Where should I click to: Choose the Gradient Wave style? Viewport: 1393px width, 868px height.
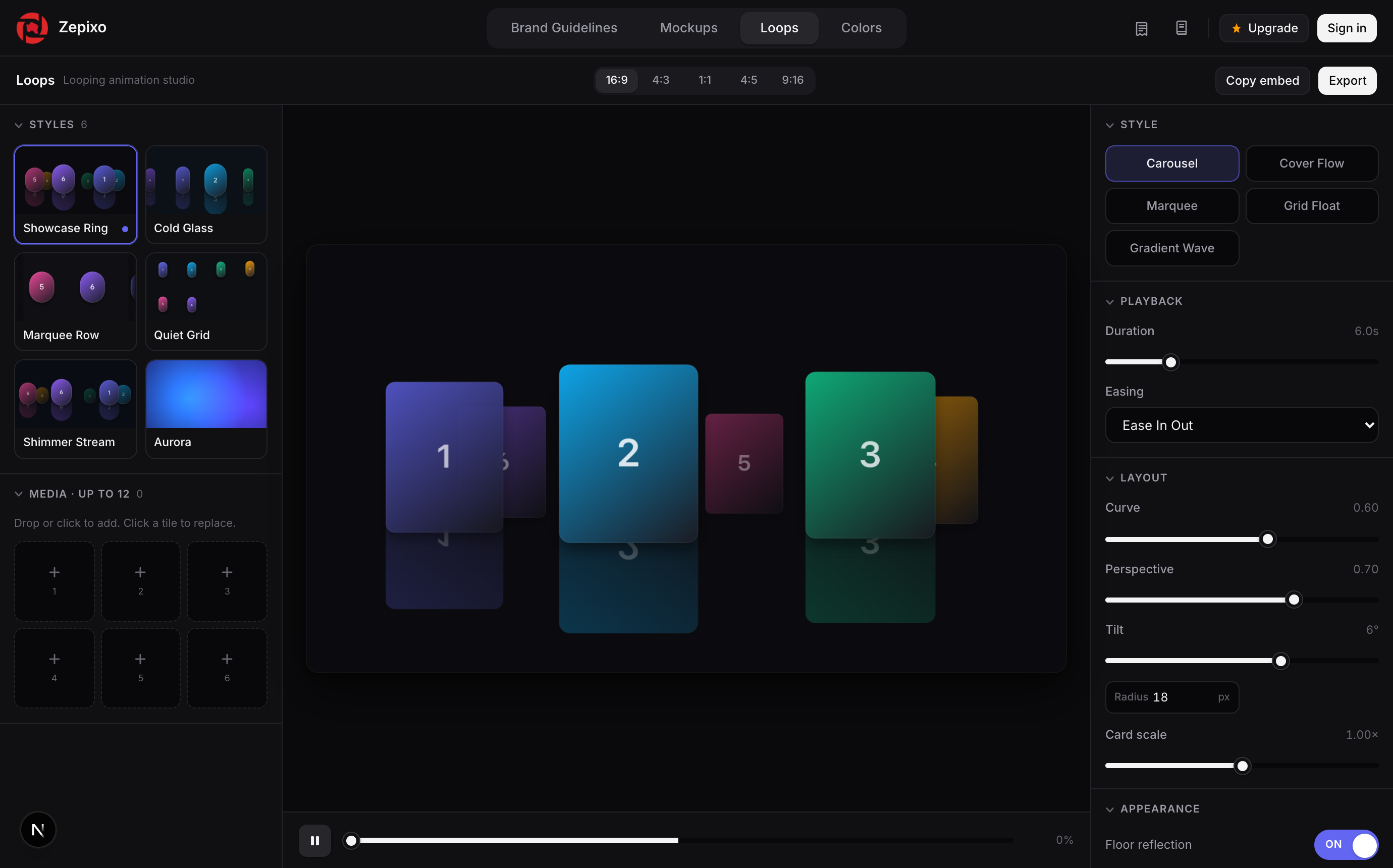[x=1172, y=248]
